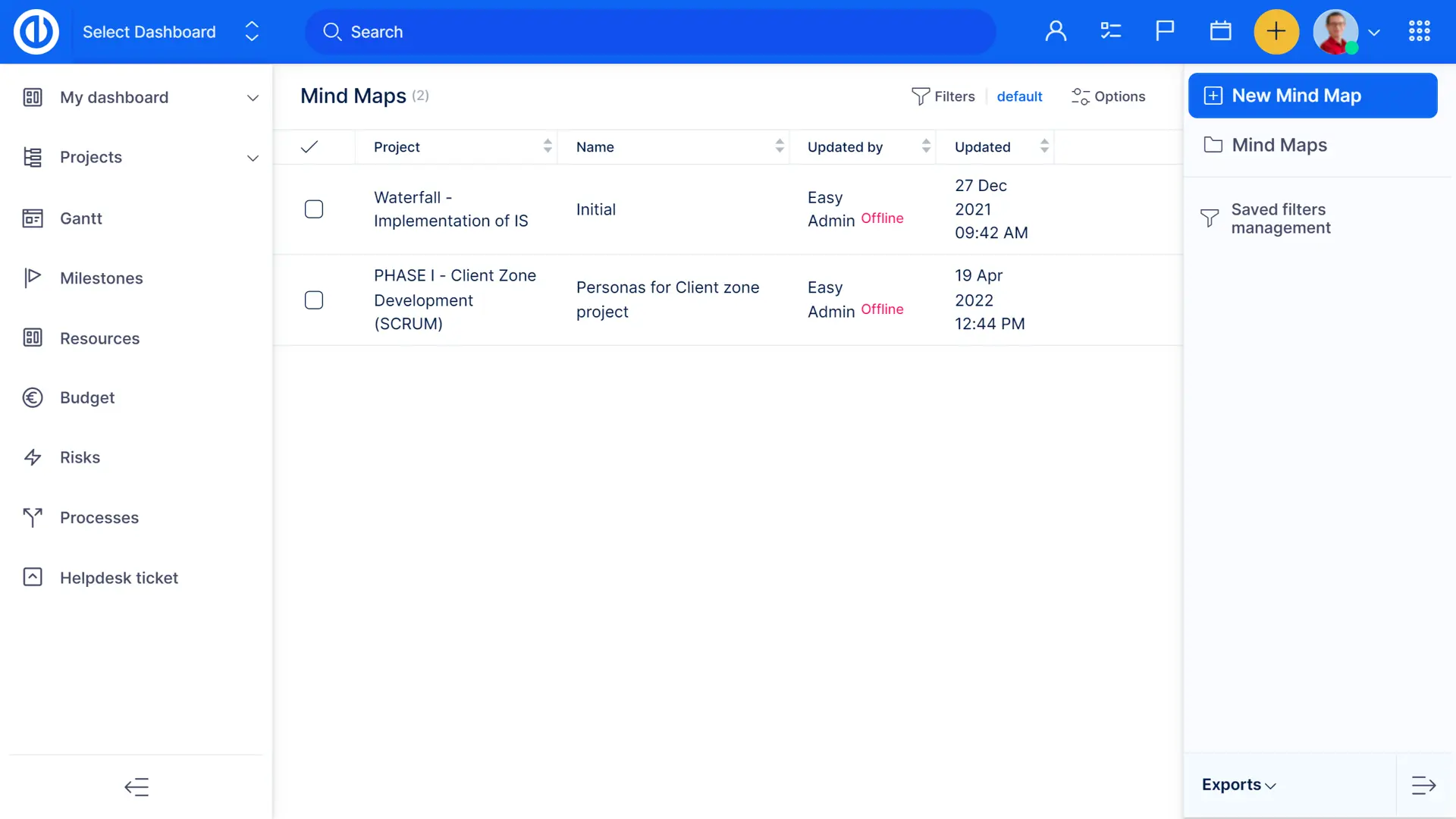Click the flag icon in top bar
The image size is (1456, 819).
[1165, 31]
